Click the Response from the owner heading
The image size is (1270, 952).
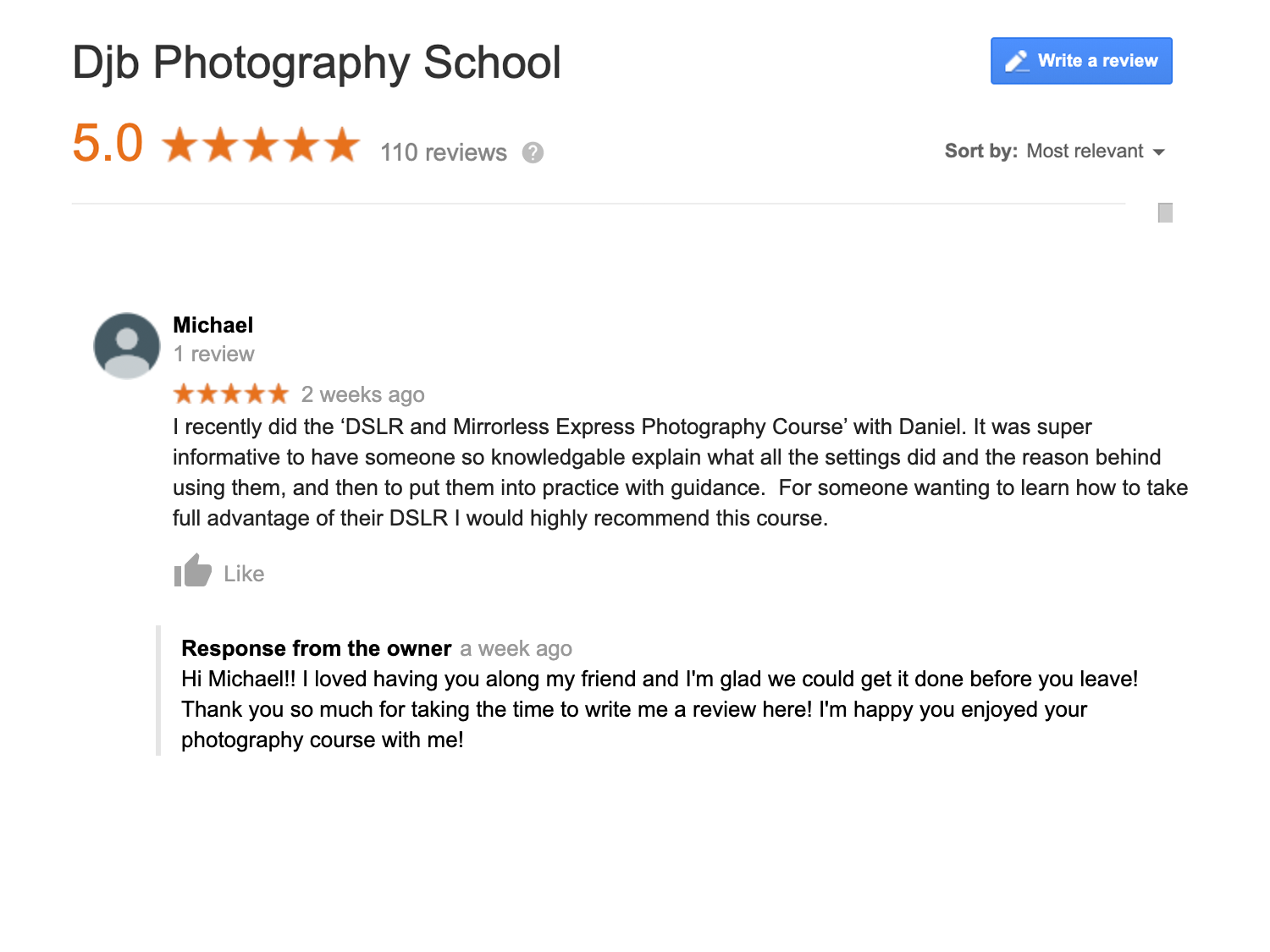click(x=316, y=648)
